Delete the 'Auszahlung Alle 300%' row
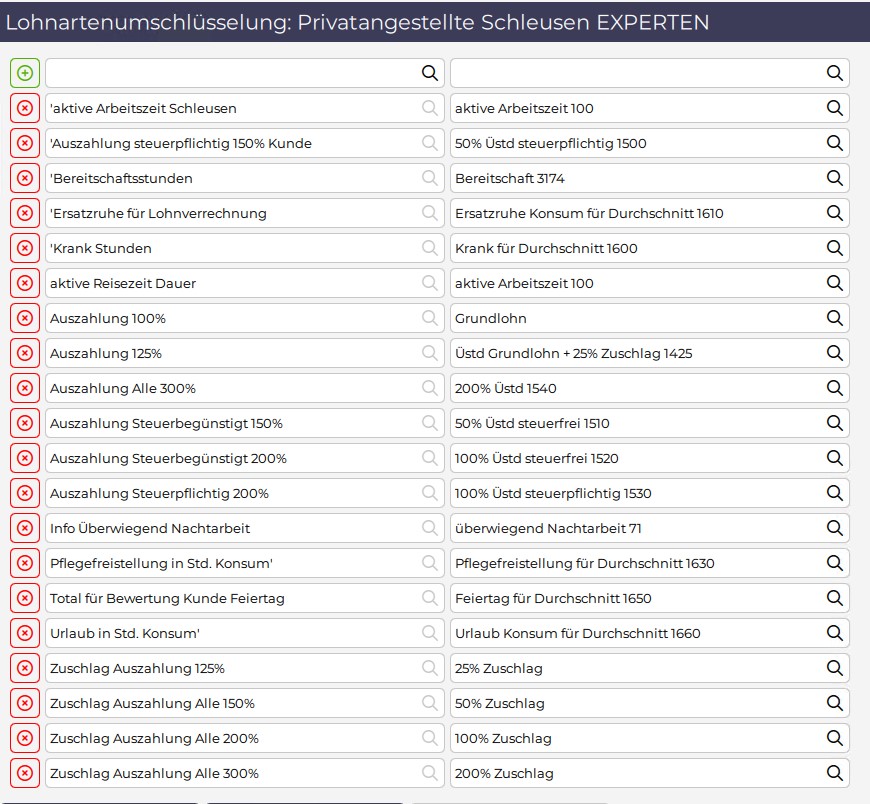The height and width of the screenshot is (804, 870). [25, 387]
